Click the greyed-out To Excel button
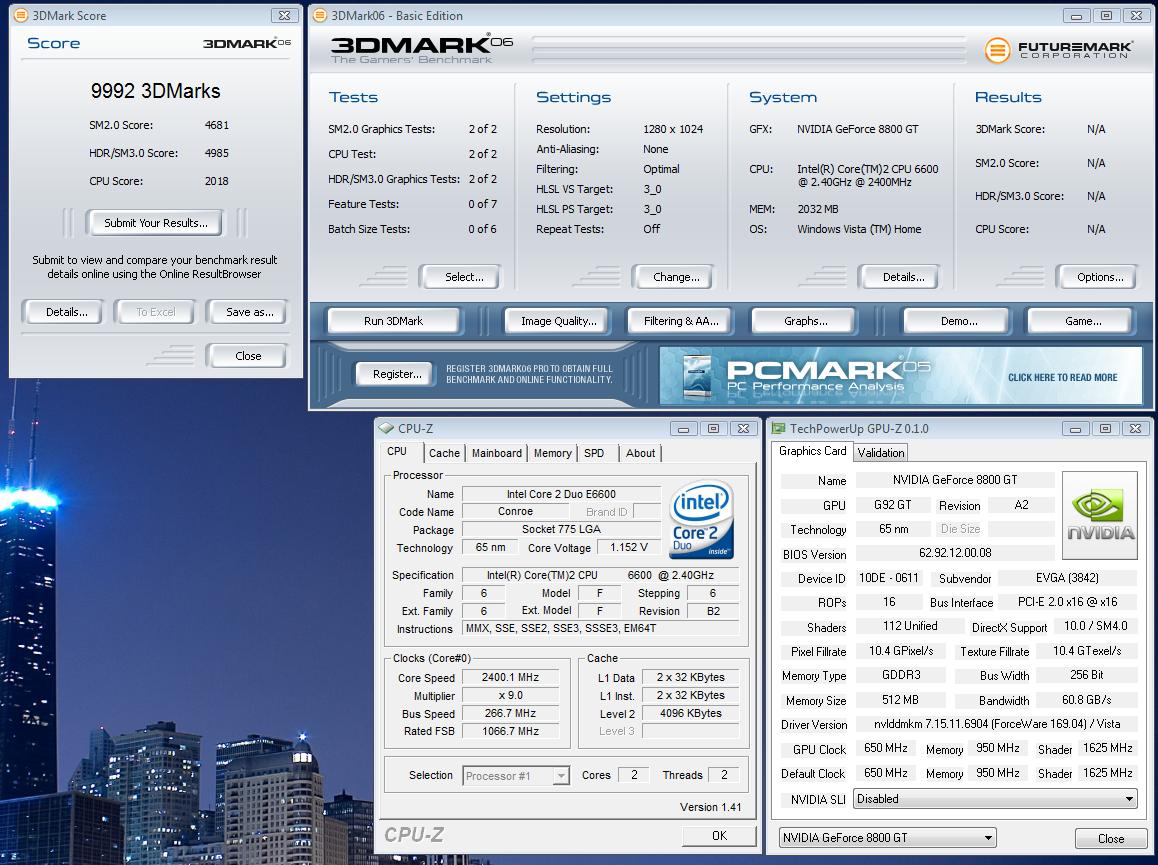Viewport: 1158px width, 865px height. click(x=155, y=312)
